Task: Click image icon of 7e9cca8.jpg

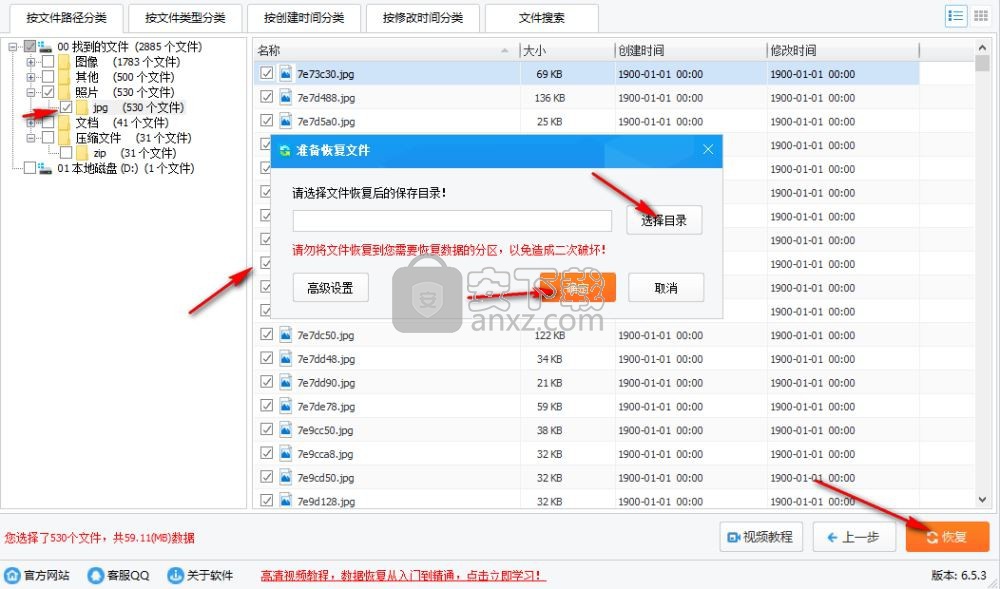Action: coord(286,454)
